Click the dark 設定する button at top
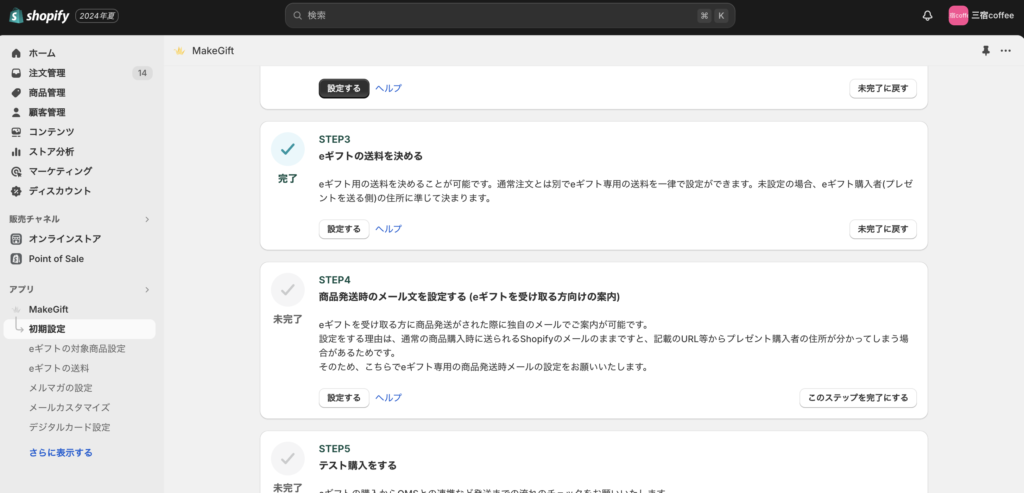Screen dimensions: 1024x493 tap(344, 88)
